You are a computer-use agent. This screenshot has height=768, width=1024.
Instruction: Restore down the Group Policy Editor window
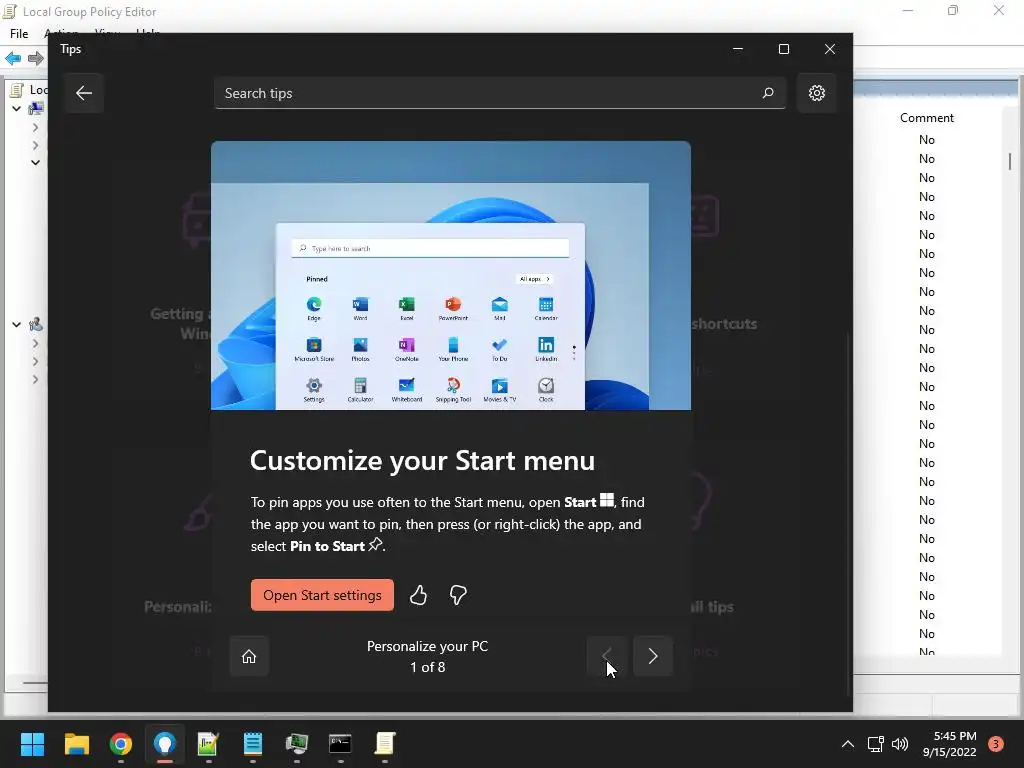tap(953, 10)
